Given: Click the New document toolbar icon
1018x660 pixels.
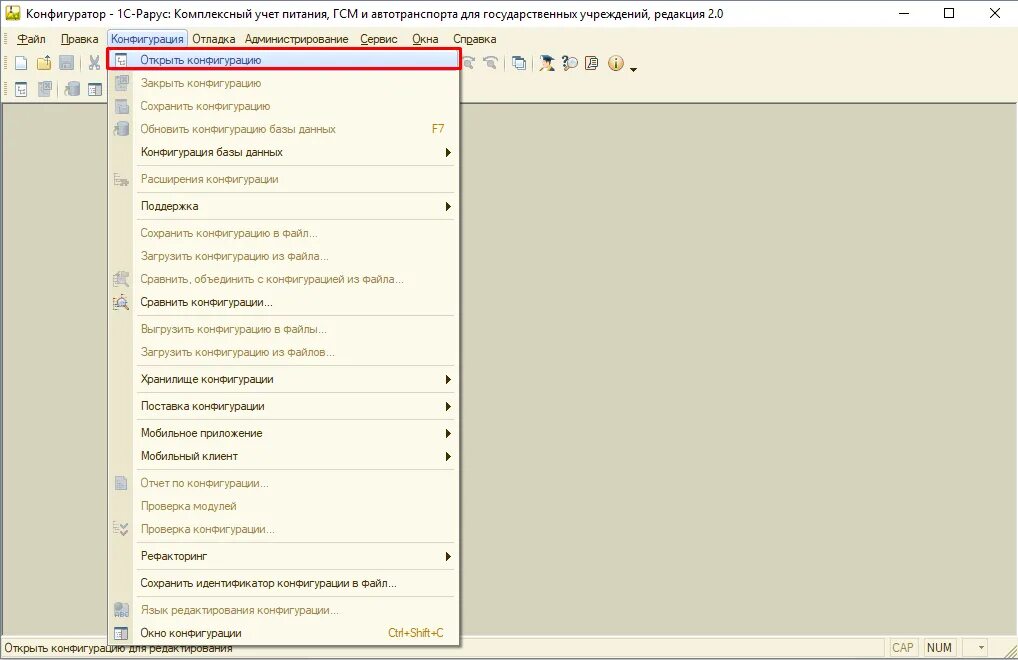Looking at the screenshot, I should tap(21, 63).
